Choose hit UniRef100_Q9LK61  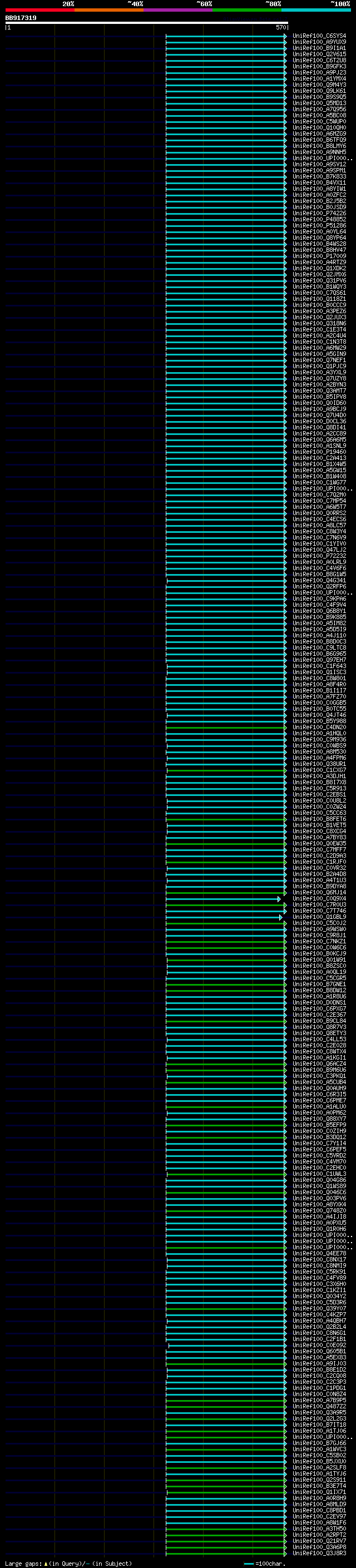pos(319,91)
